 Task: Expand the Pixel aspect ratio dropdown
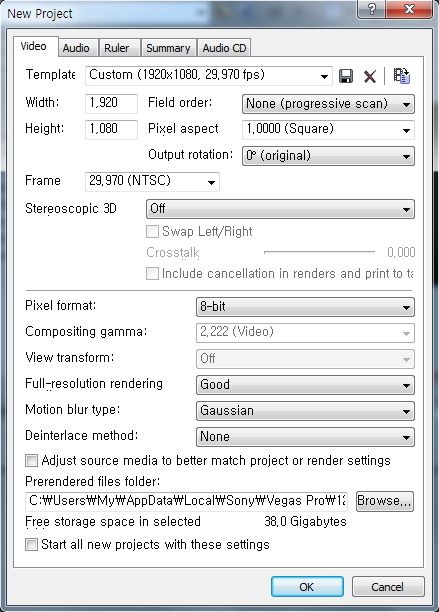(x=328, y=130)
